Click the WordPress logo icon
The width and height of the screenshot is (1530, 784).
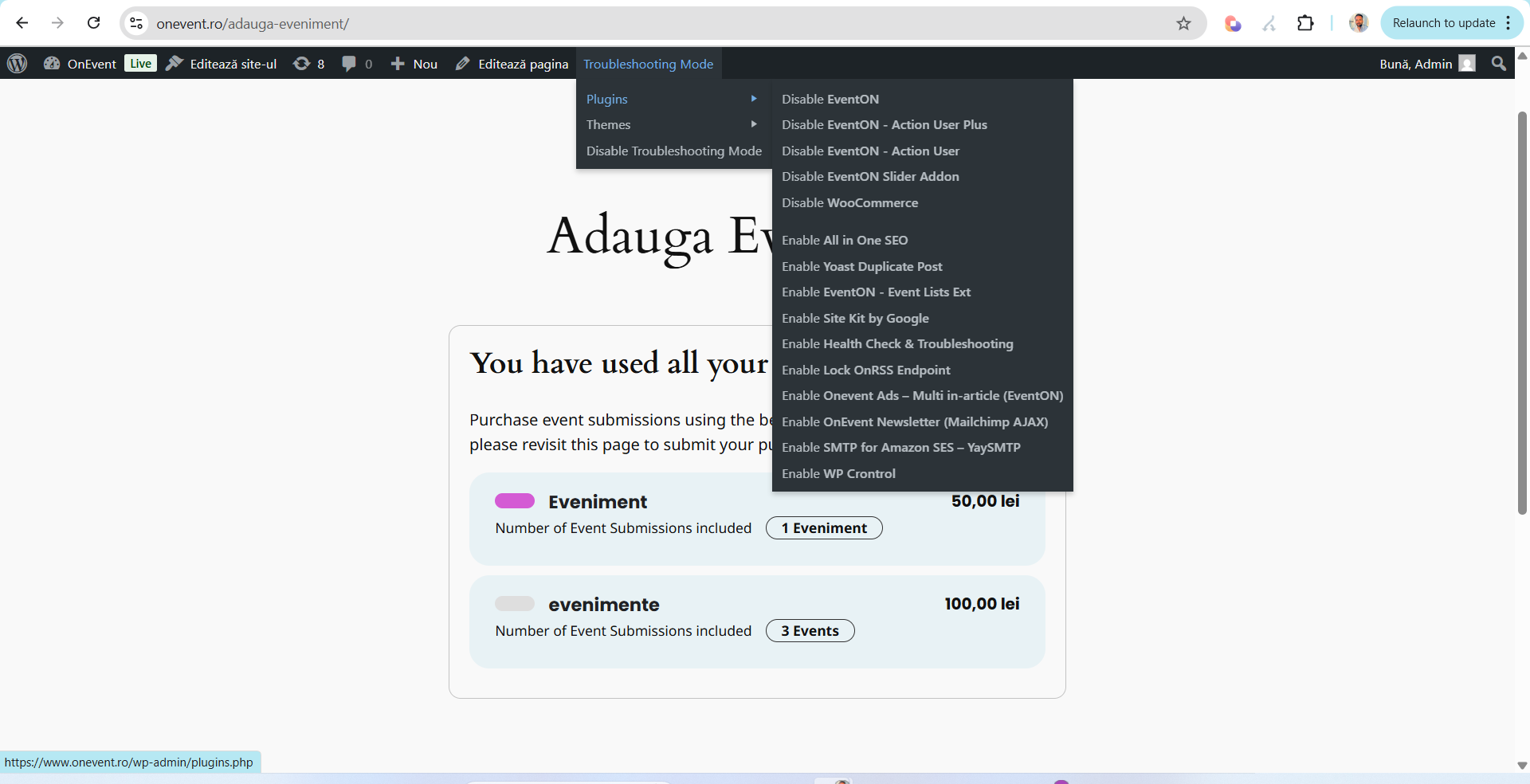click(18, 64)
